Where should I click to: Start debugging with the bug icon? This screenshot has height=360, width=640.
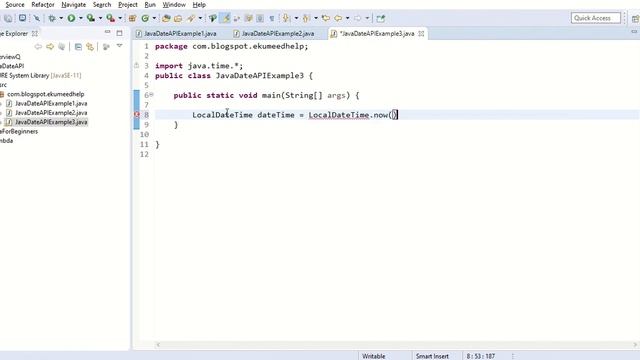[52, 18]
